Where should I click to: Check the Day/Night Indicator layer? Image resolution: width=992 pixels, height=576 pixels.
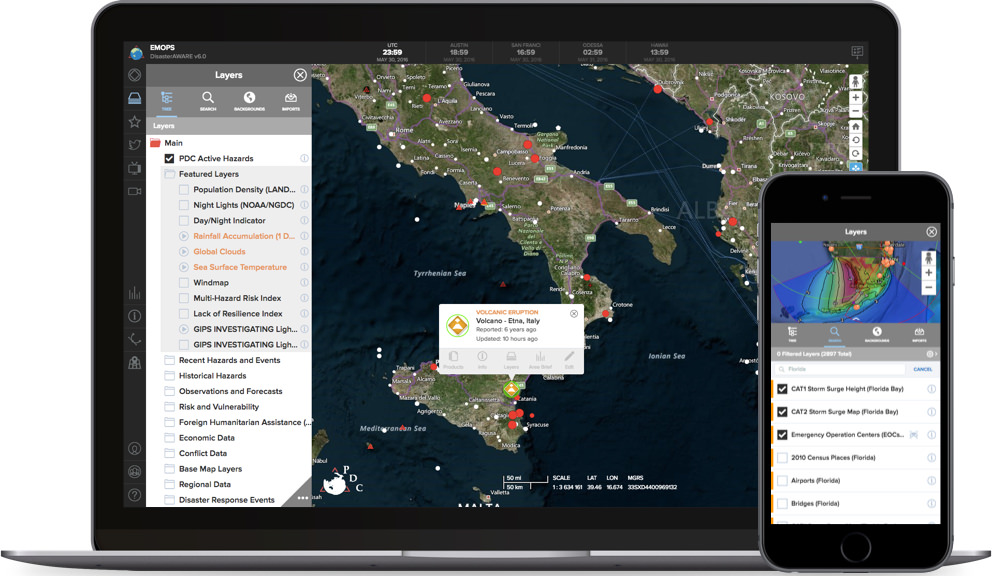point(183,220)
